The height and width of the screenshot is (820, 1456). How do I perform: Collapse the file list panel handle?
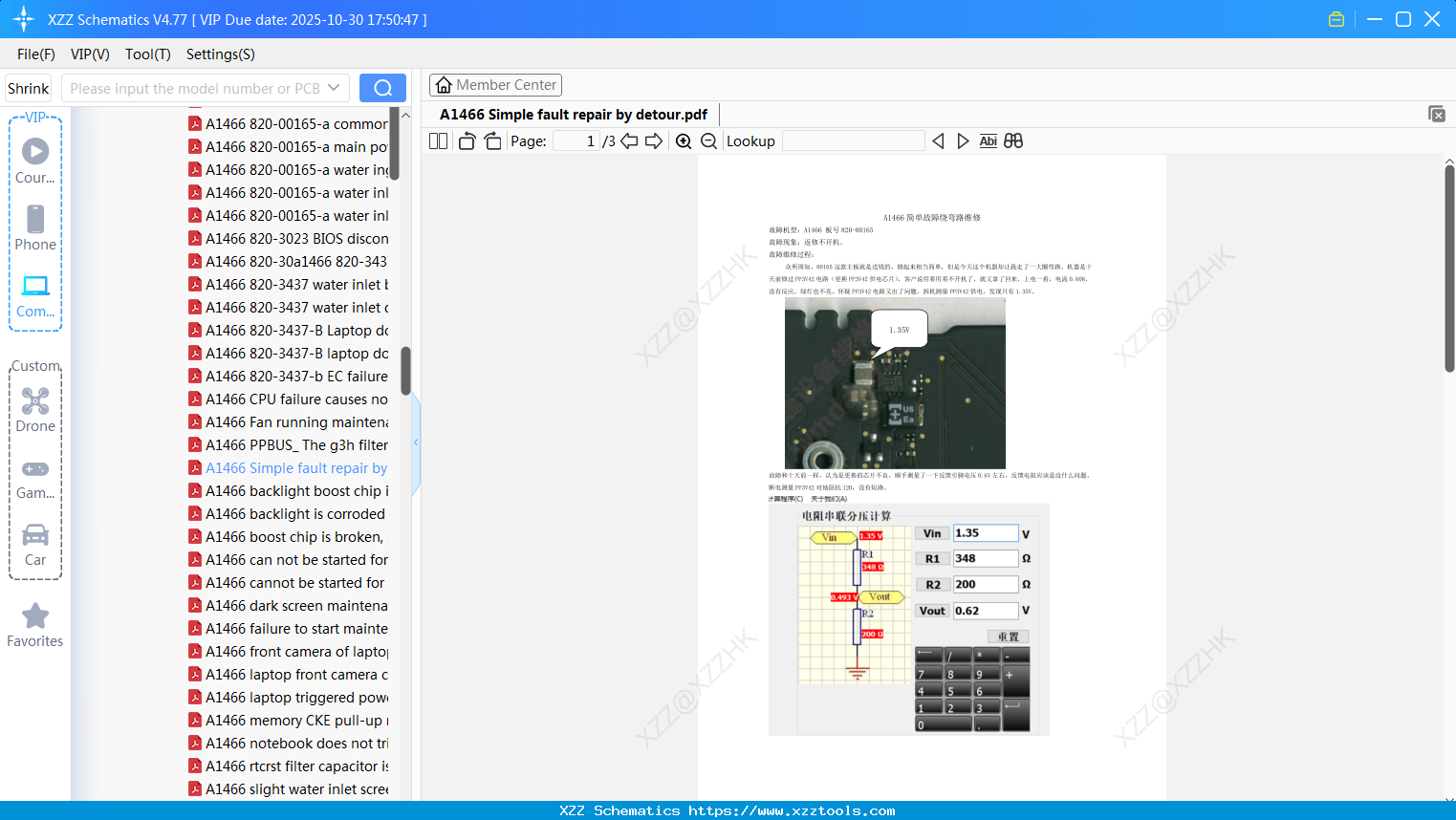click(x=416, y=442)
